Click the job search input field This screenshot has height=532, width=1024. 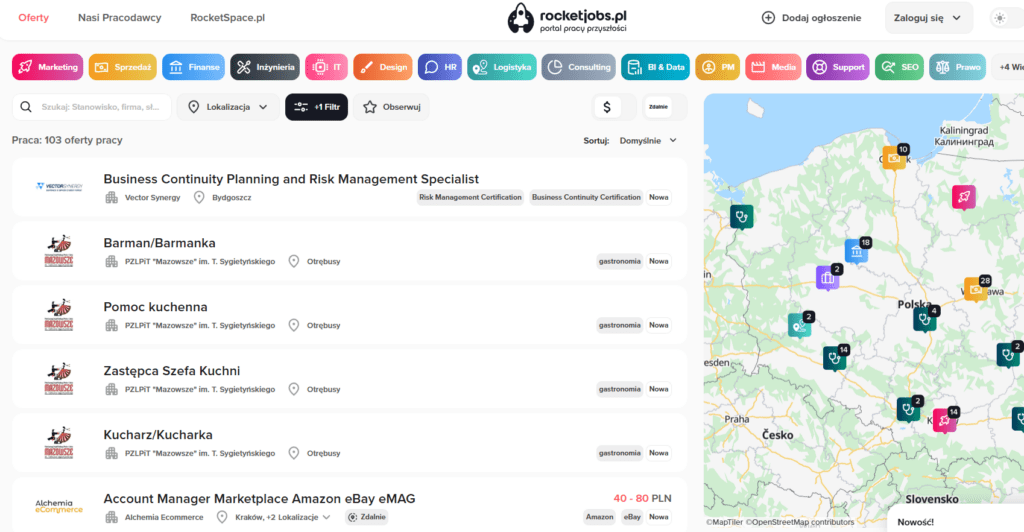(x=95, y=107)
